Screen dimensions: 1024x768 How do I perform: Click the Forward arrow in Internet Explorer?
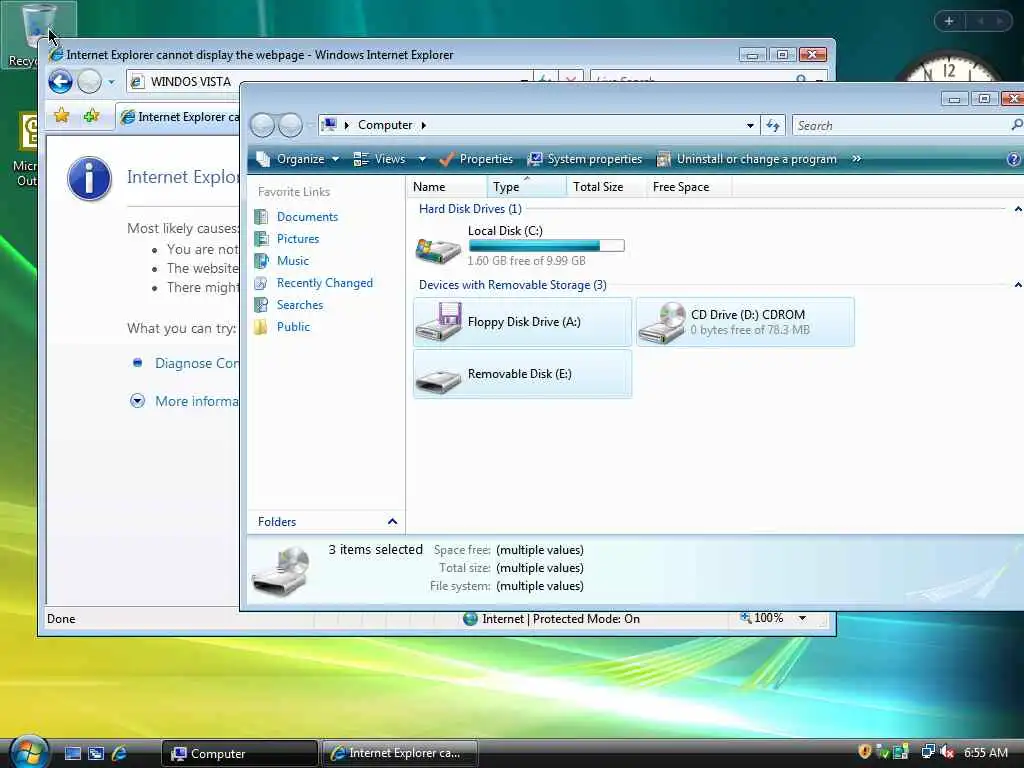tap(89, 82)
